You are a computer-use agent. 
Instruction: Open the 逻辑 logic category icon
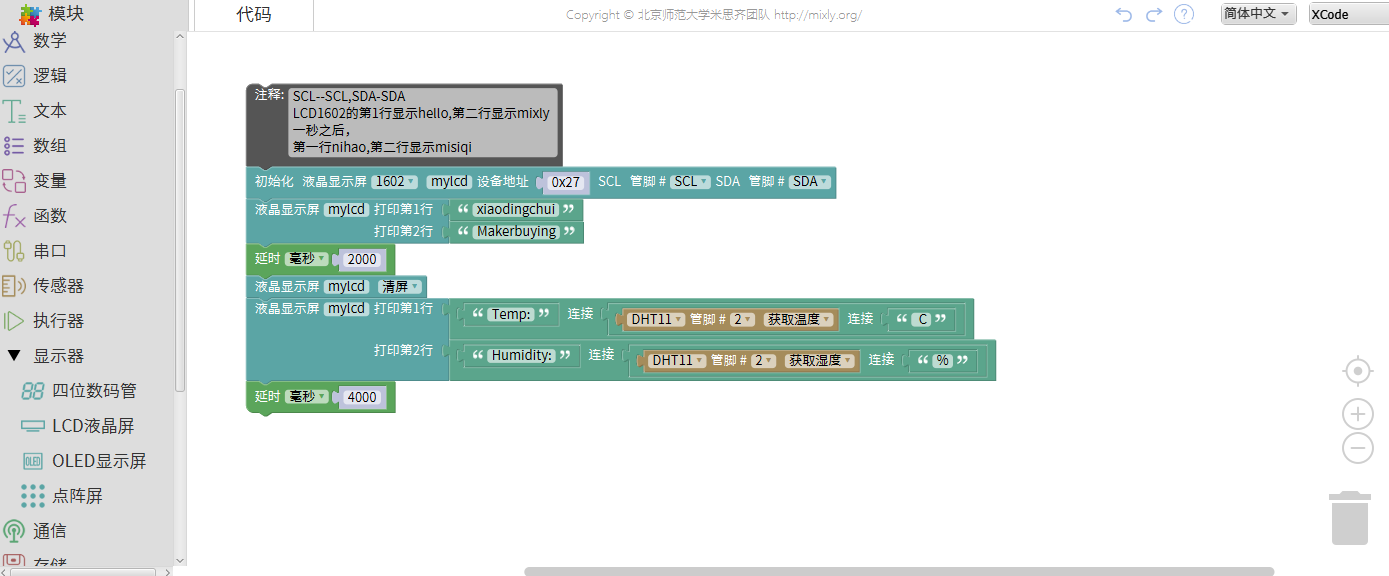[14, 76]
